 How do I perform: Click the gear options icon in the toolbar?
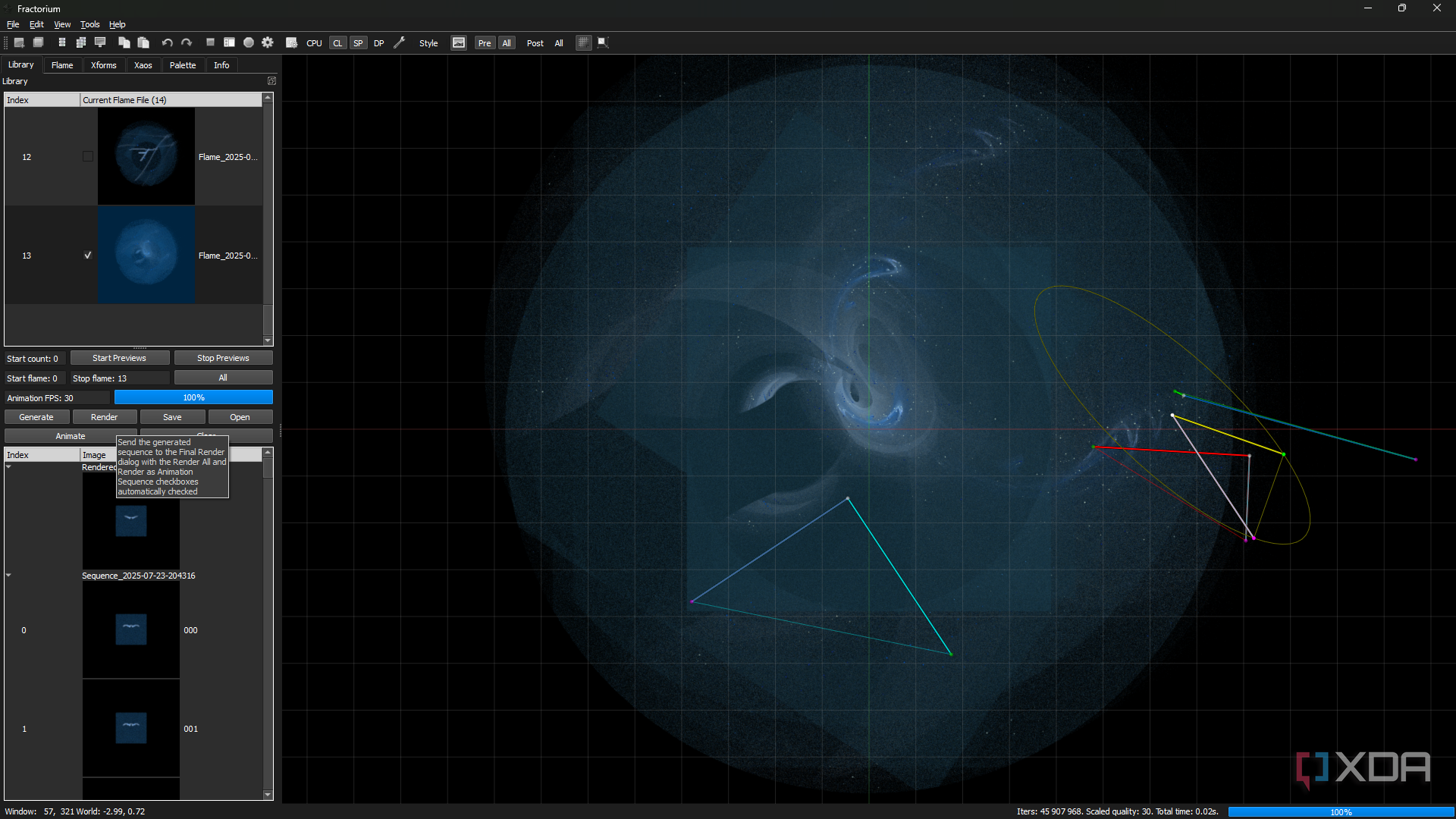pyautogui.click(x=268, y=43)
